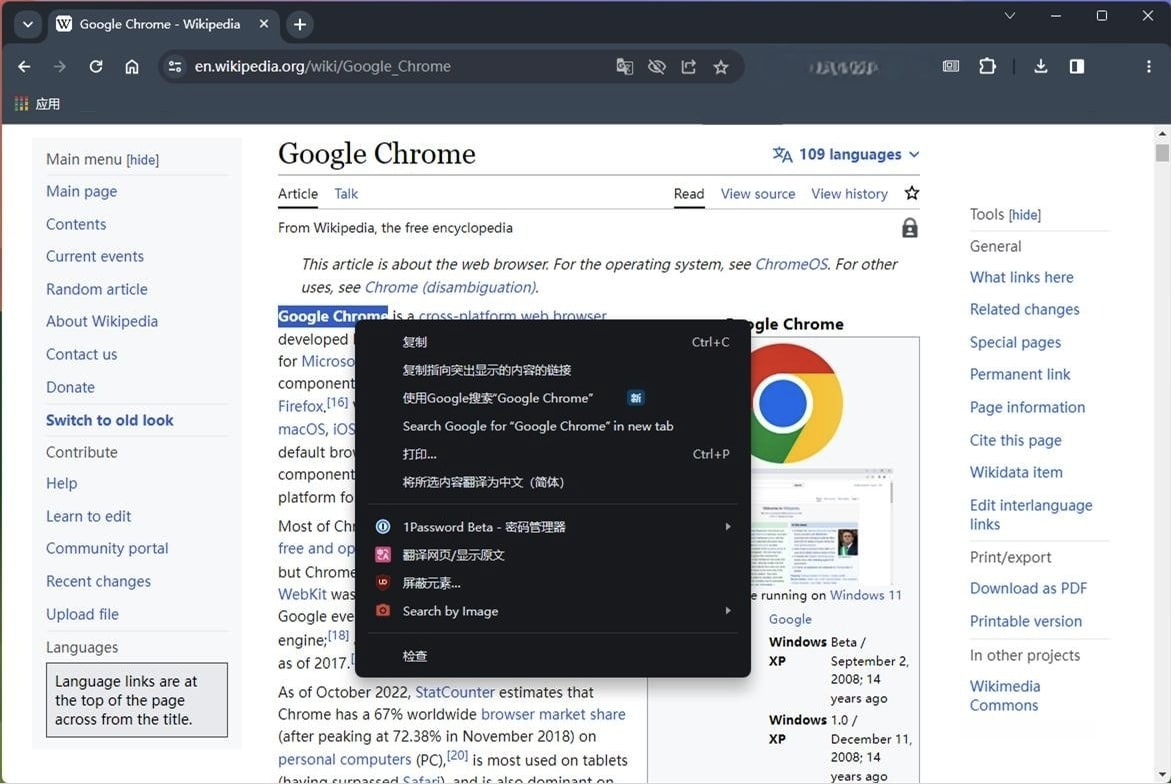
Task: Expand the 1Password Beta submenu
Action: click(728, 526)
